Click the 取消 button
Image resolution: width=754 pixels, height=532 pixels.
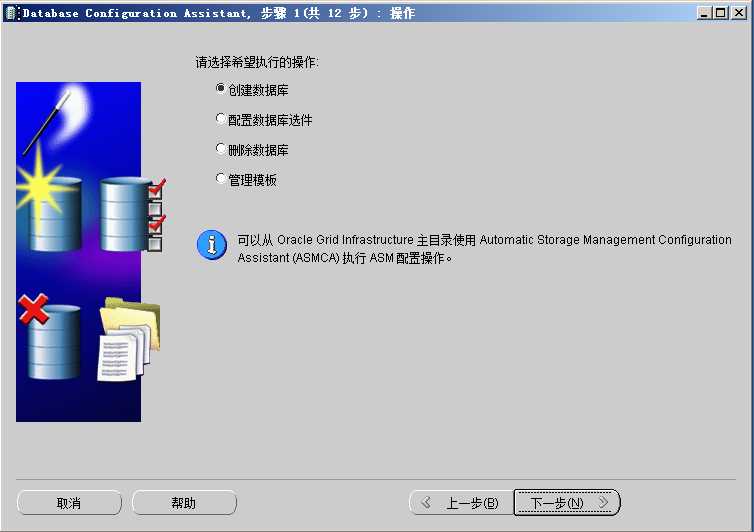pyautogui.click(x=69, y=503)
